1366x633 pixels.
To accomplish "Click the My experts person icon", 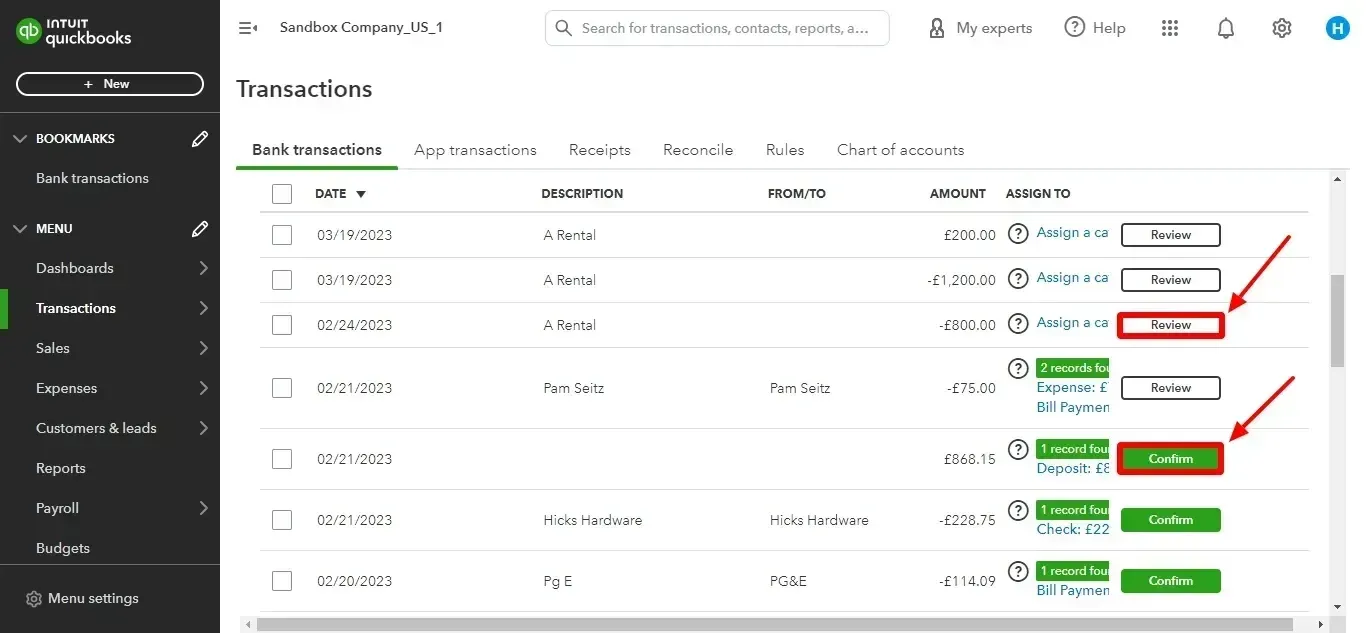I will 937,28.
